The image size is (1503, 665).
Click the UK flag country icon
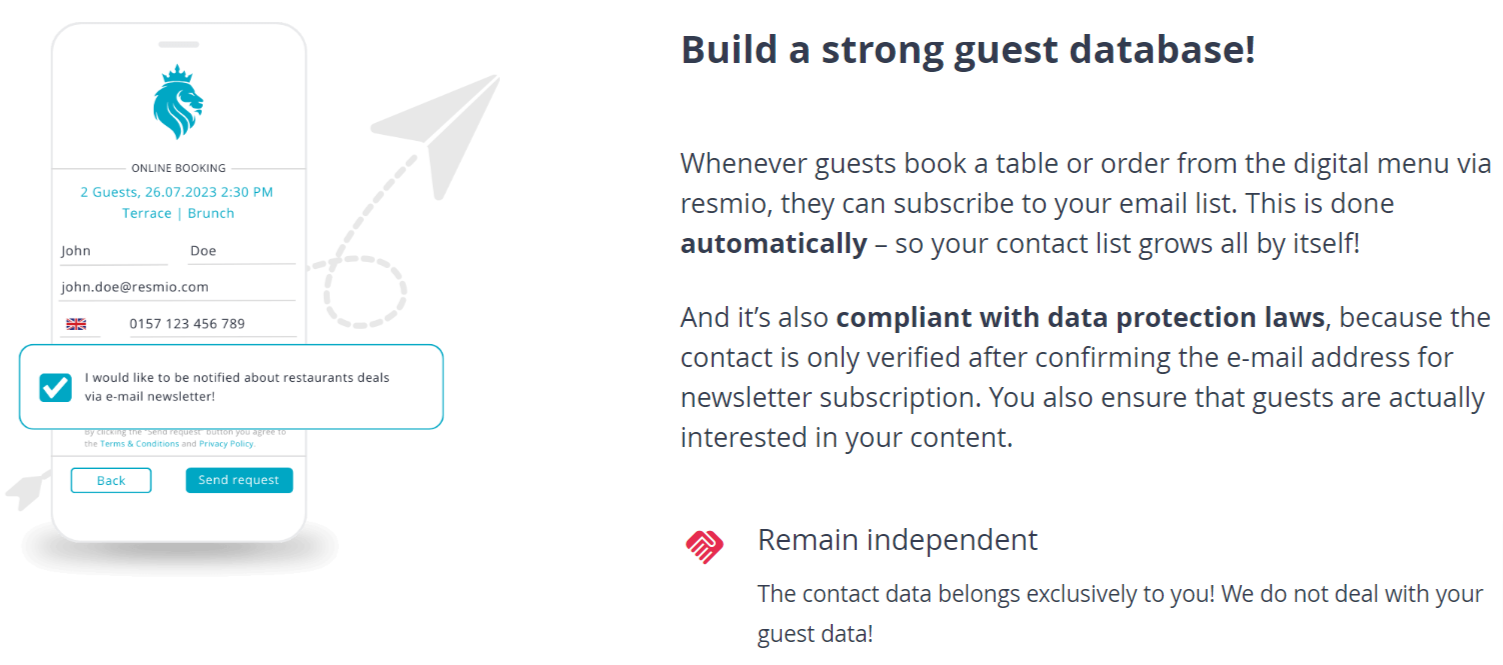pos(76,324)
